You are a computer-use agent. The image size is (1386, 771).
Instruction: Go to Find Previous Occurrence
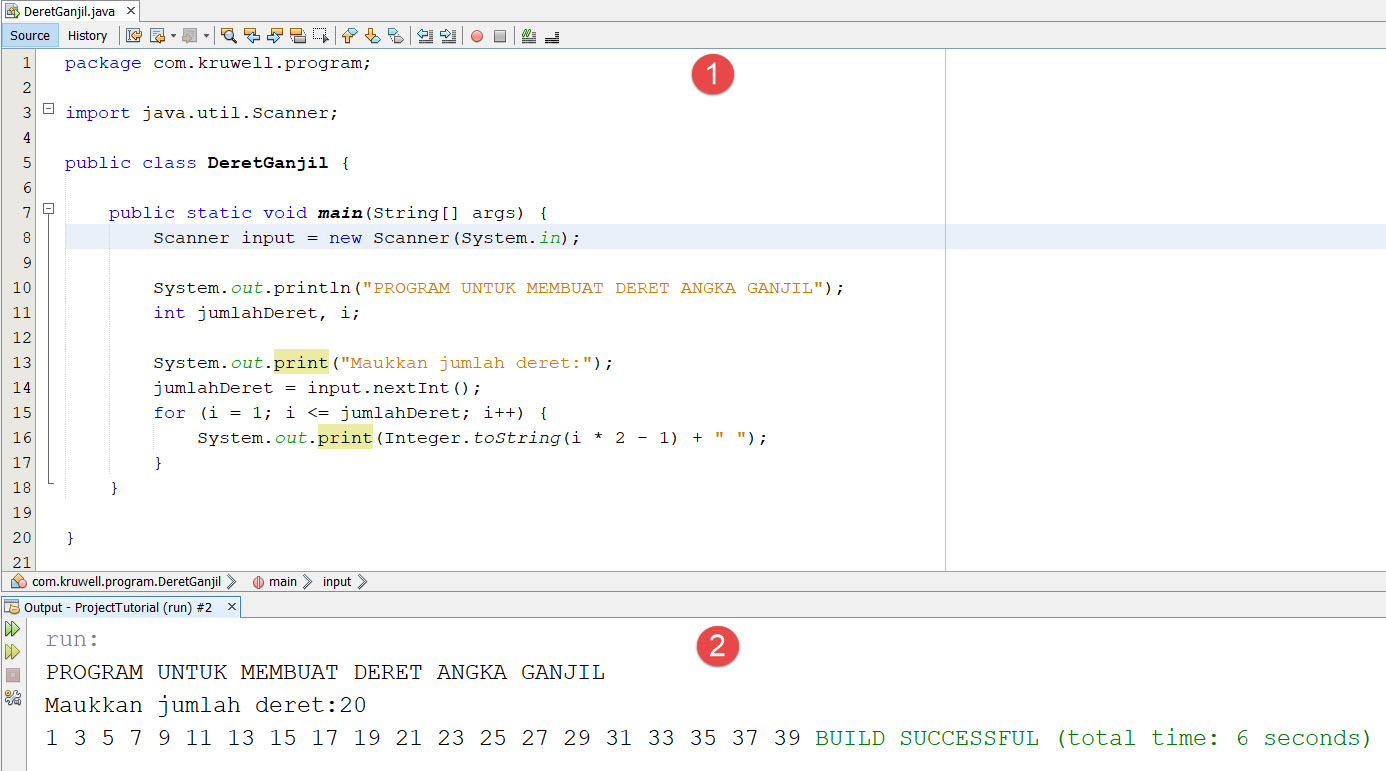click(252, 36)
